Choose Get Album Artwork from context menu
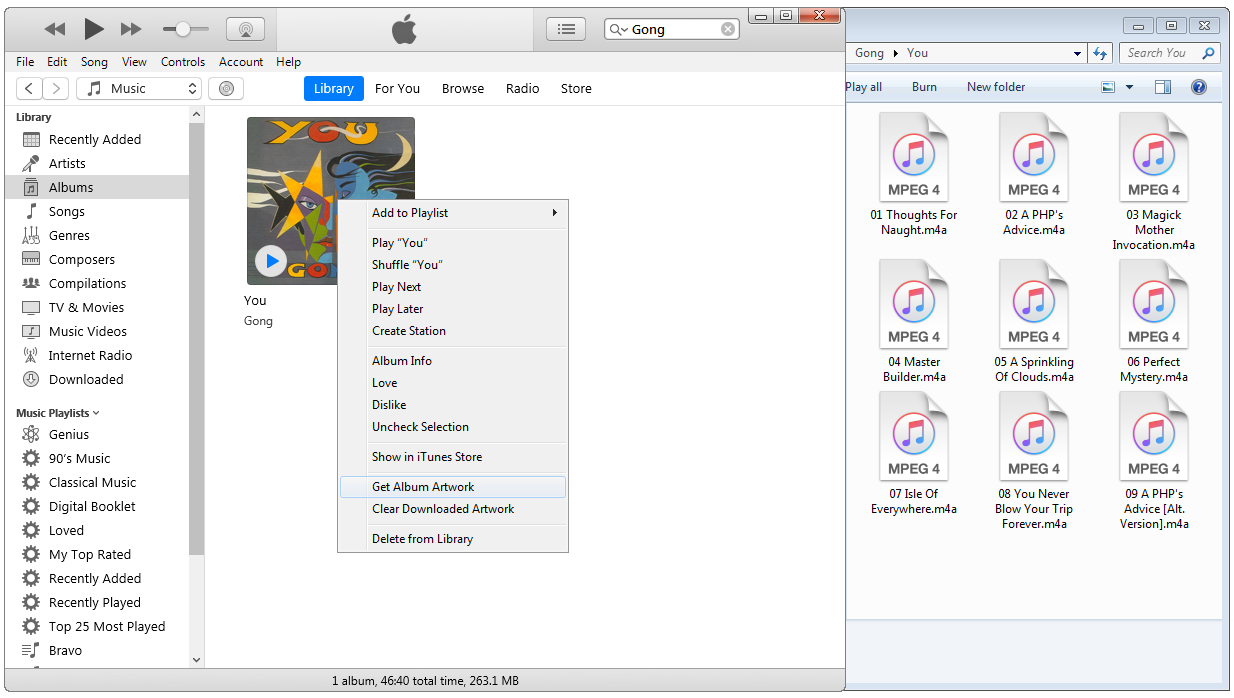Image resolution: width=1234 pixels, height=698 pixels. click(453, 486)
